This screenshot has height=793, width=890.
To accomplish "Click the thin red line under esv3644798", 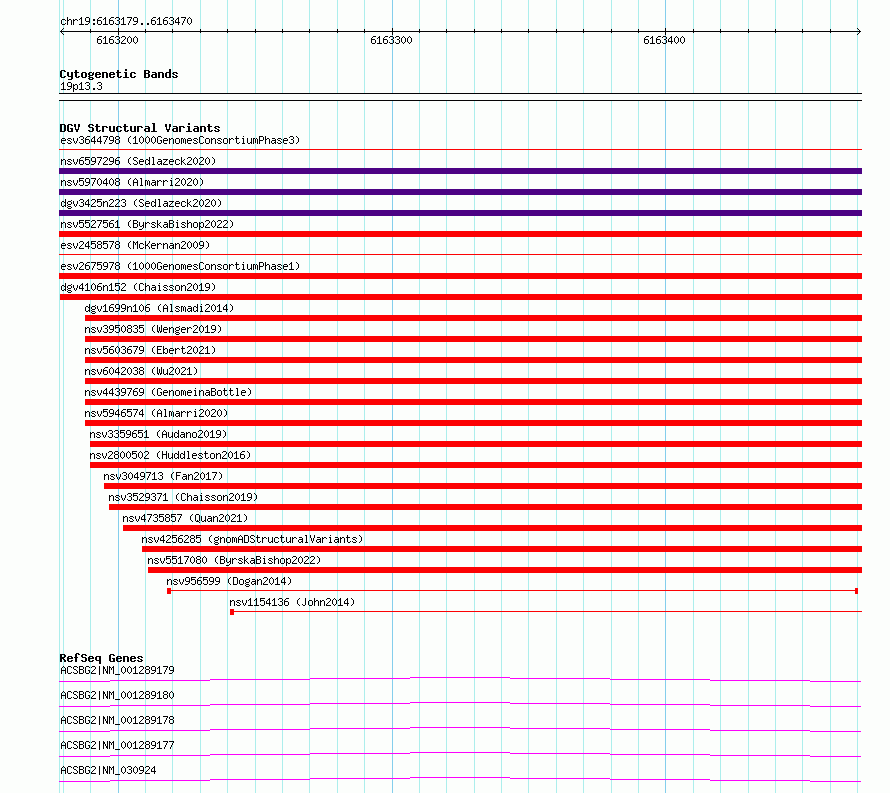I will 460,150.
